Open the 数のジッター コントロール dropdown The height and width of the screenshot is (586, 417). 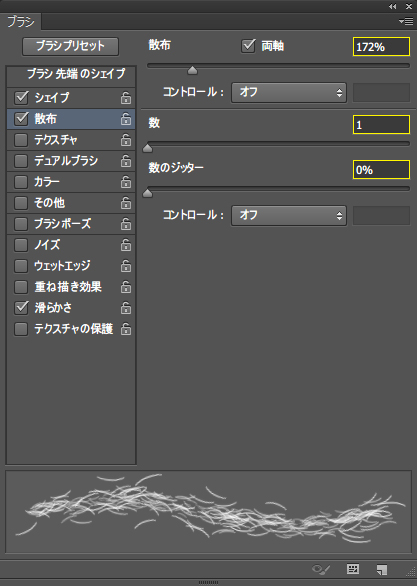[x=289, y=215]
